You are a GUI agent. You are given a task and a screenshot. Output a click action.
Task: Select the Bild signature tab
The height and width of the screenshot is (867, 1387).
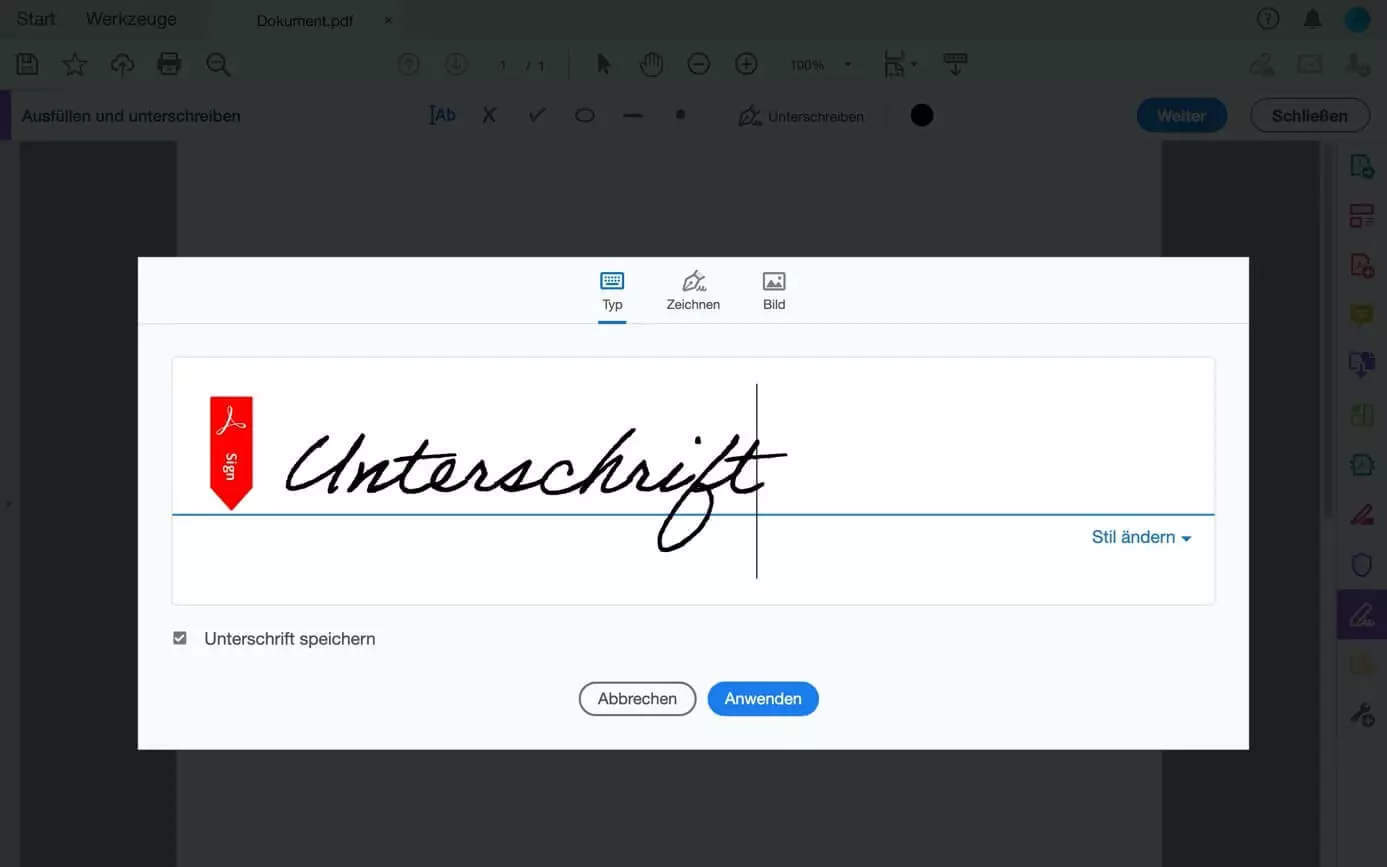774,291
